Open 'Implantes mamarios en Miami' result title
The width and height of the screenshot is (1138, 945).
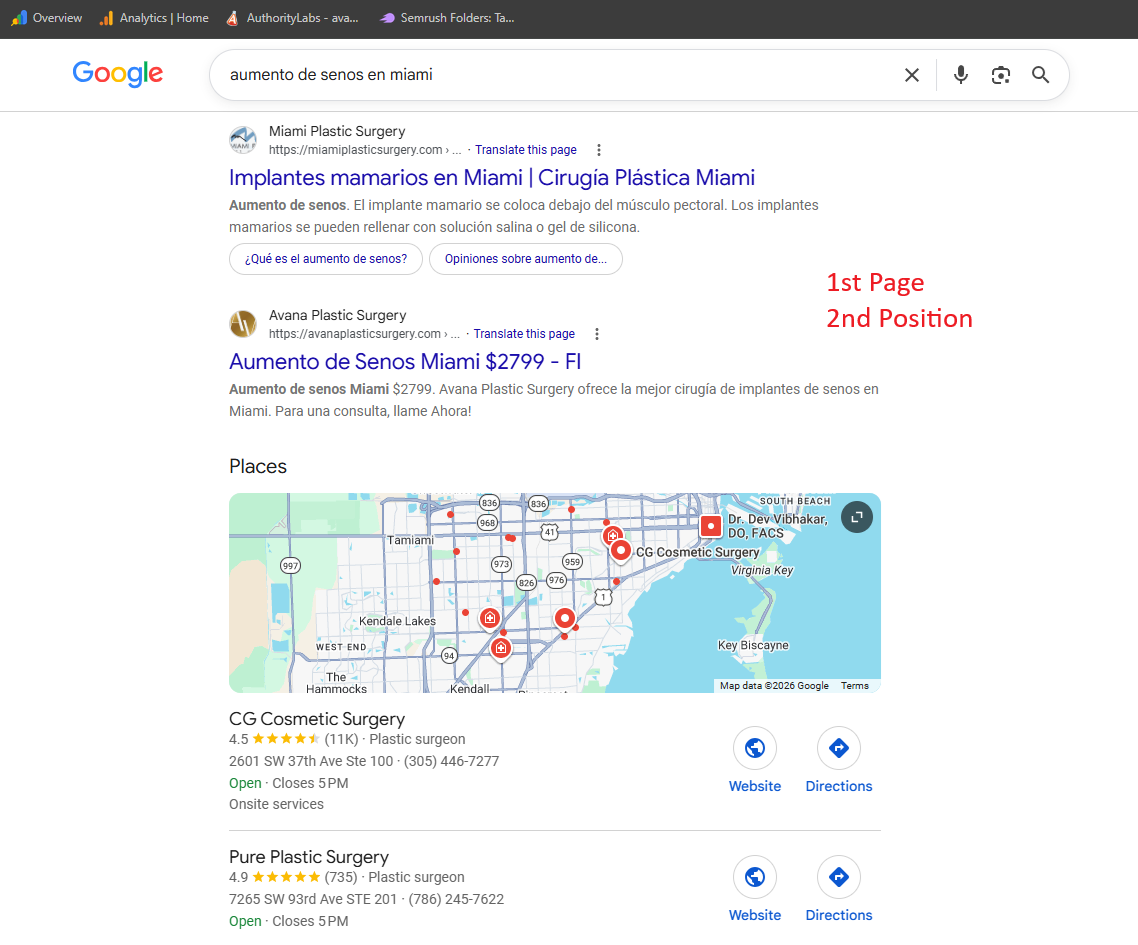pos(492,178)
